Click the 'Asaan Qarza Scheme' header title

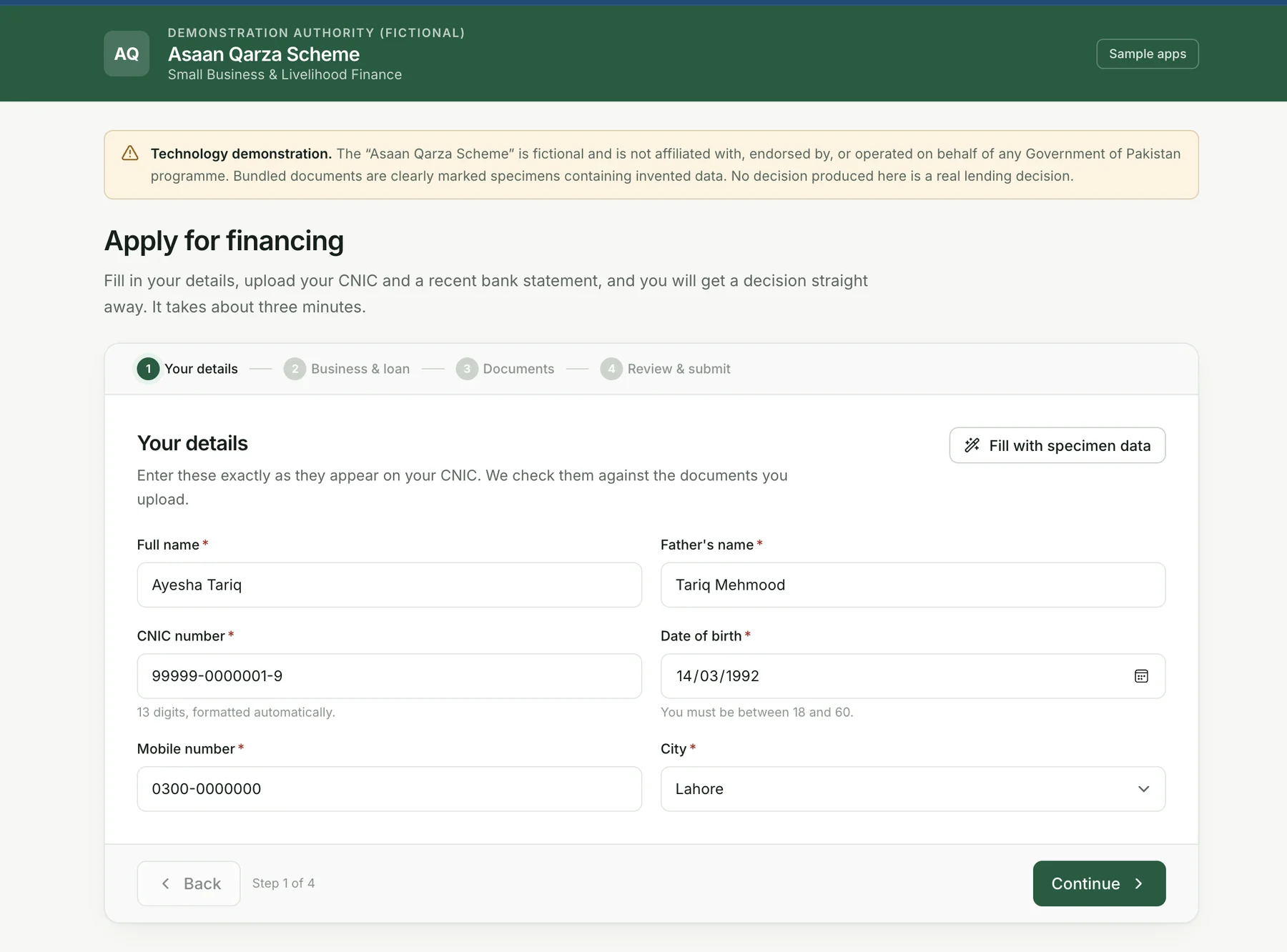264,54
